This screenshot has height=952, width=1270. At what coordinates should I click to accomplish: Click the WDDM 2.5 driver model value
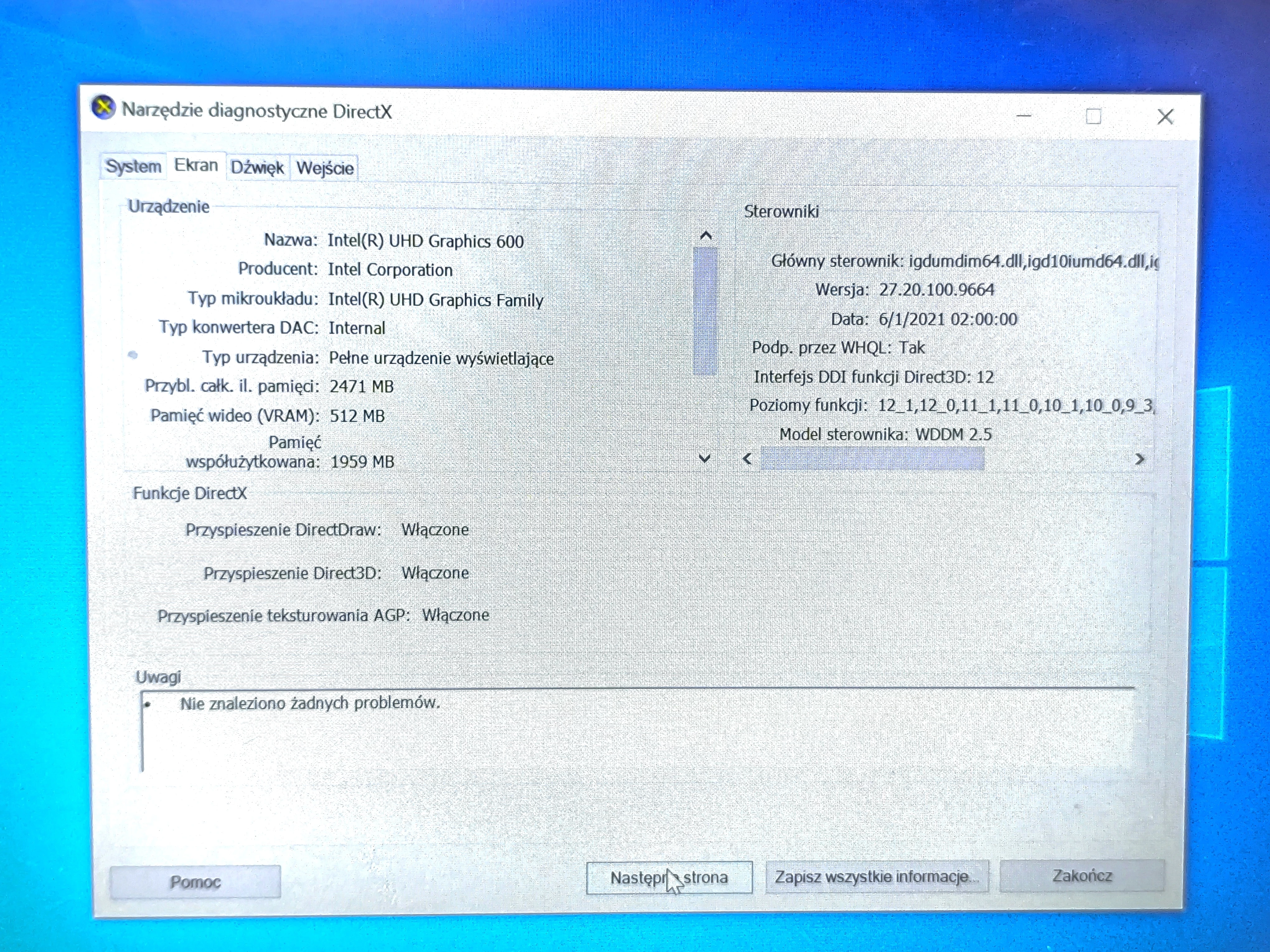(x=953, y=434)
